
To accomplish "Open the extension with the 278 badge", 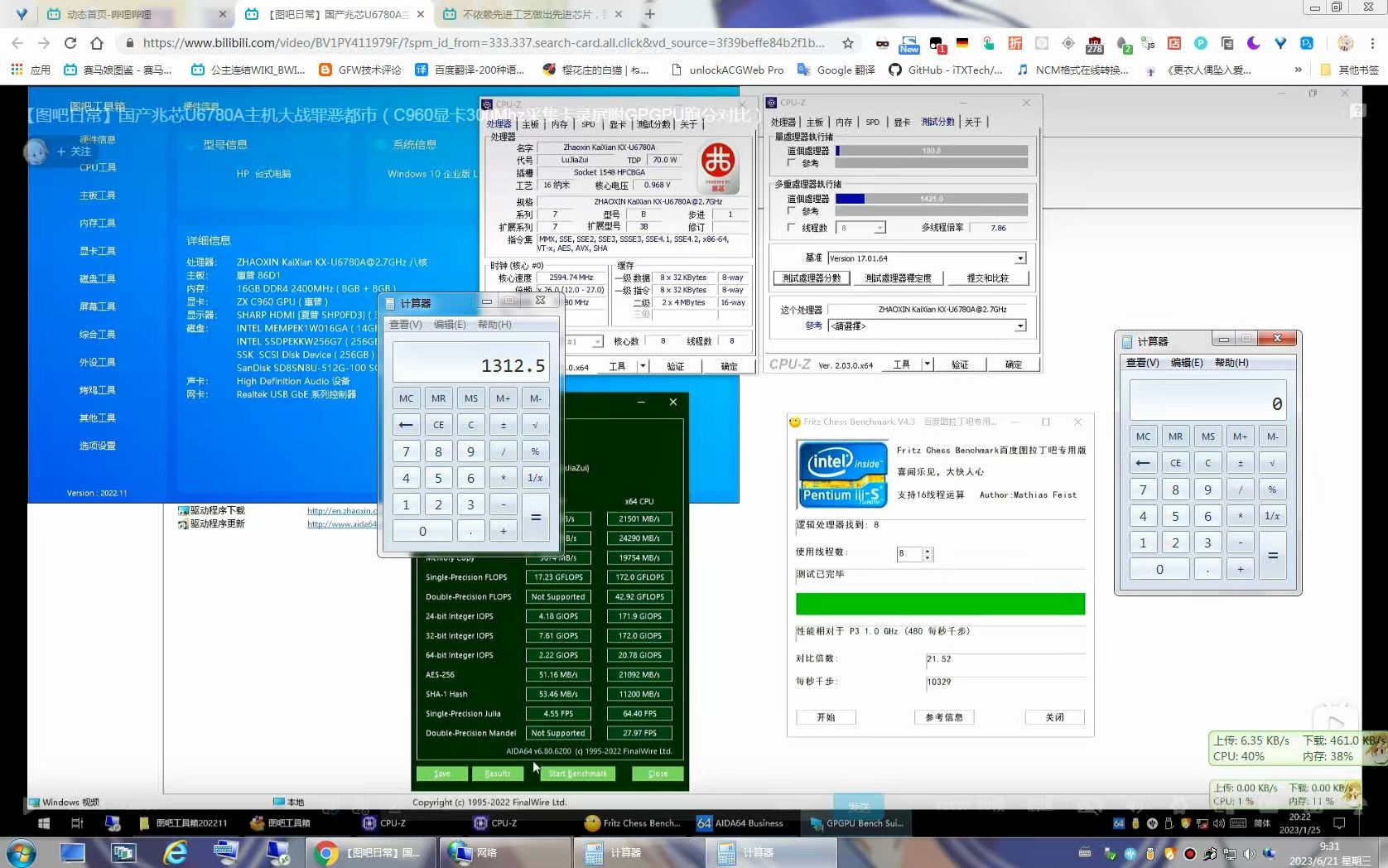I will coord(1095,44).
